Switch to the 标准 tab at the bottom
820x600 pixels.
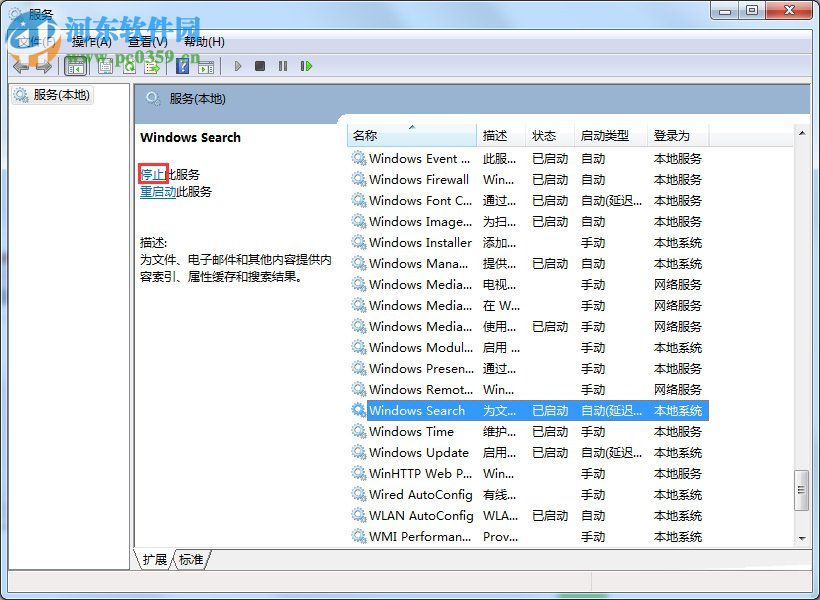coord(191,561)
